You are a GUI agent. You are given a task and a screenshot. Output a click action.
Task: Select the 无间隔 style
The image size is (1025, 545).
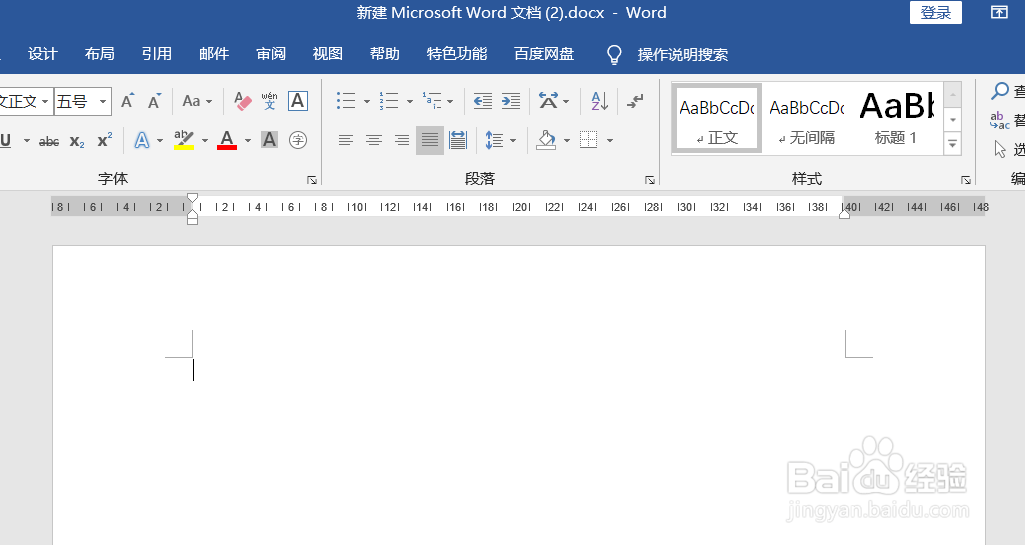click(x=807, y=119)
